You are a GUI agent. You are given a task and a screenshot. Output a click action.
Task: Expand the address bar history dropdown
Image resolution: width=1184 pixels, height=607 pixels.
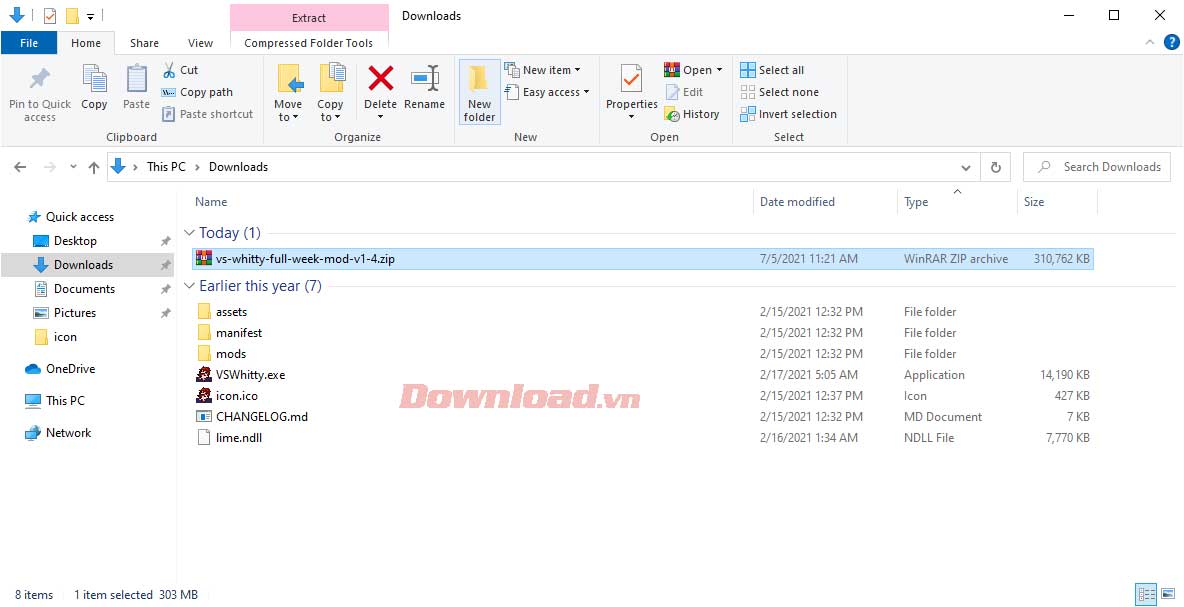pyautogui.click(x=966, y=168)
